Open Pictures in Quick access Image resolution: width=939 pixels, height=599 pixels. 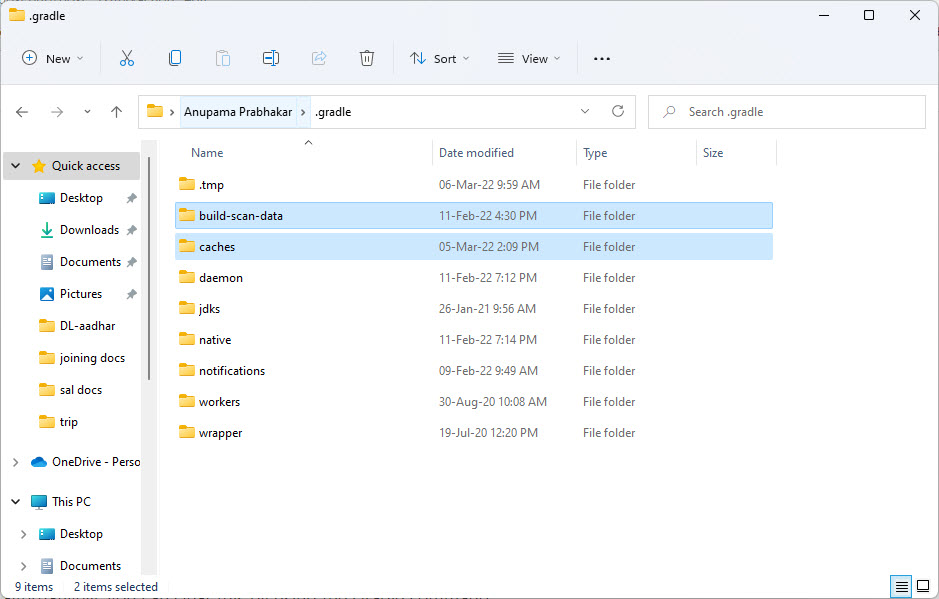pos(81,294)
